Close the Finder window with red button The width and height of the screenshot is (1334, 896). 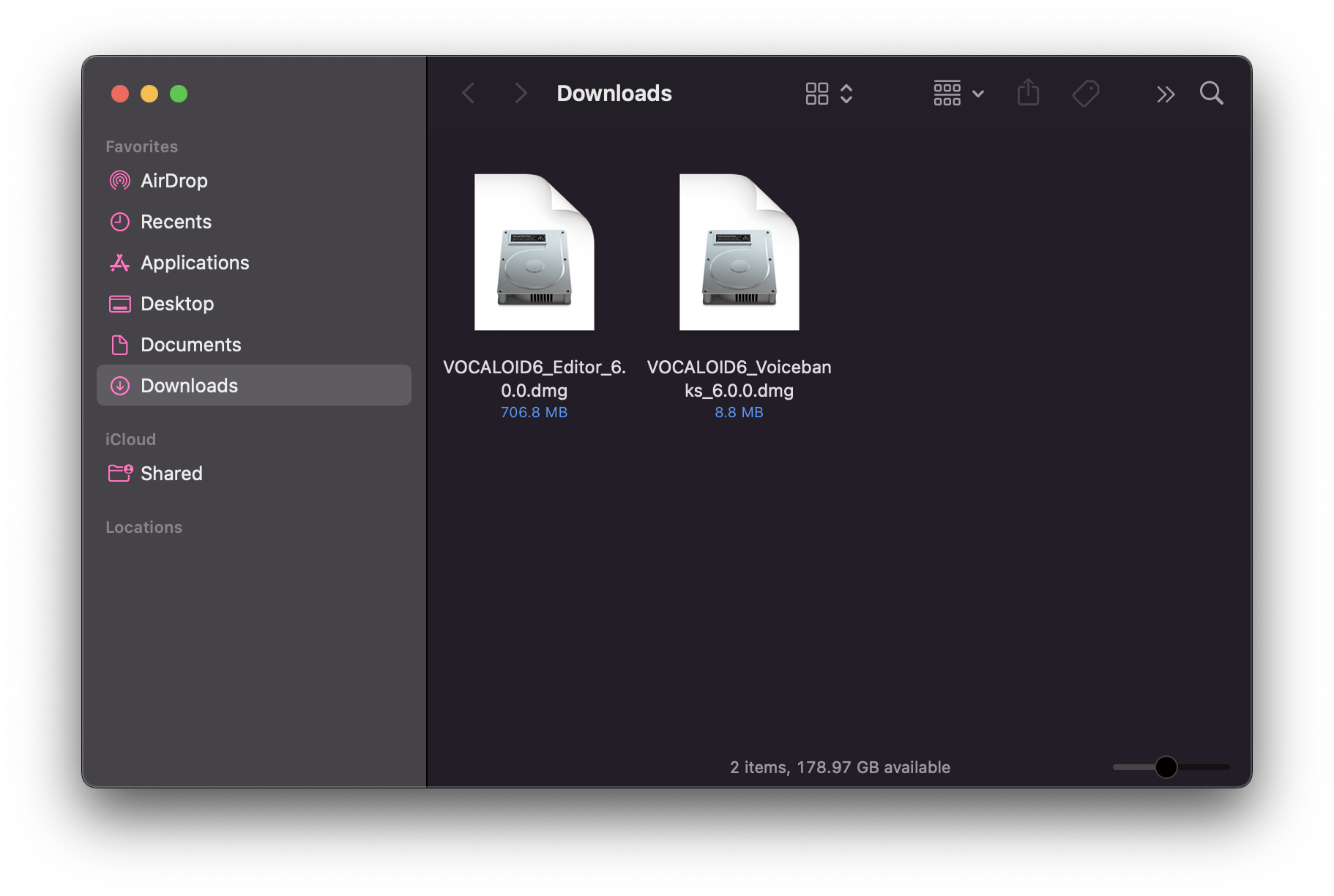(x=120, y=94)
